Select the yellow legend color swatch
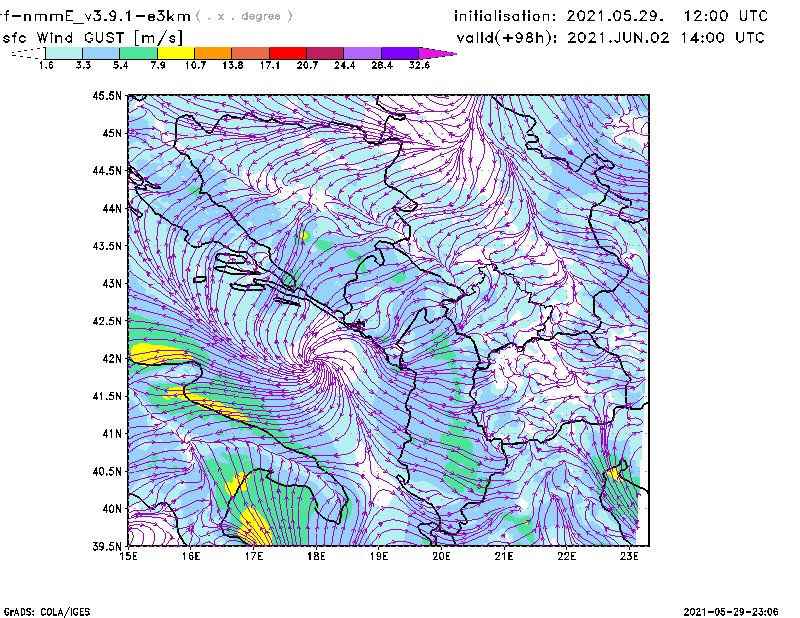Image resolution: width=800 pixels, height=618 pixels. [176, 53]
